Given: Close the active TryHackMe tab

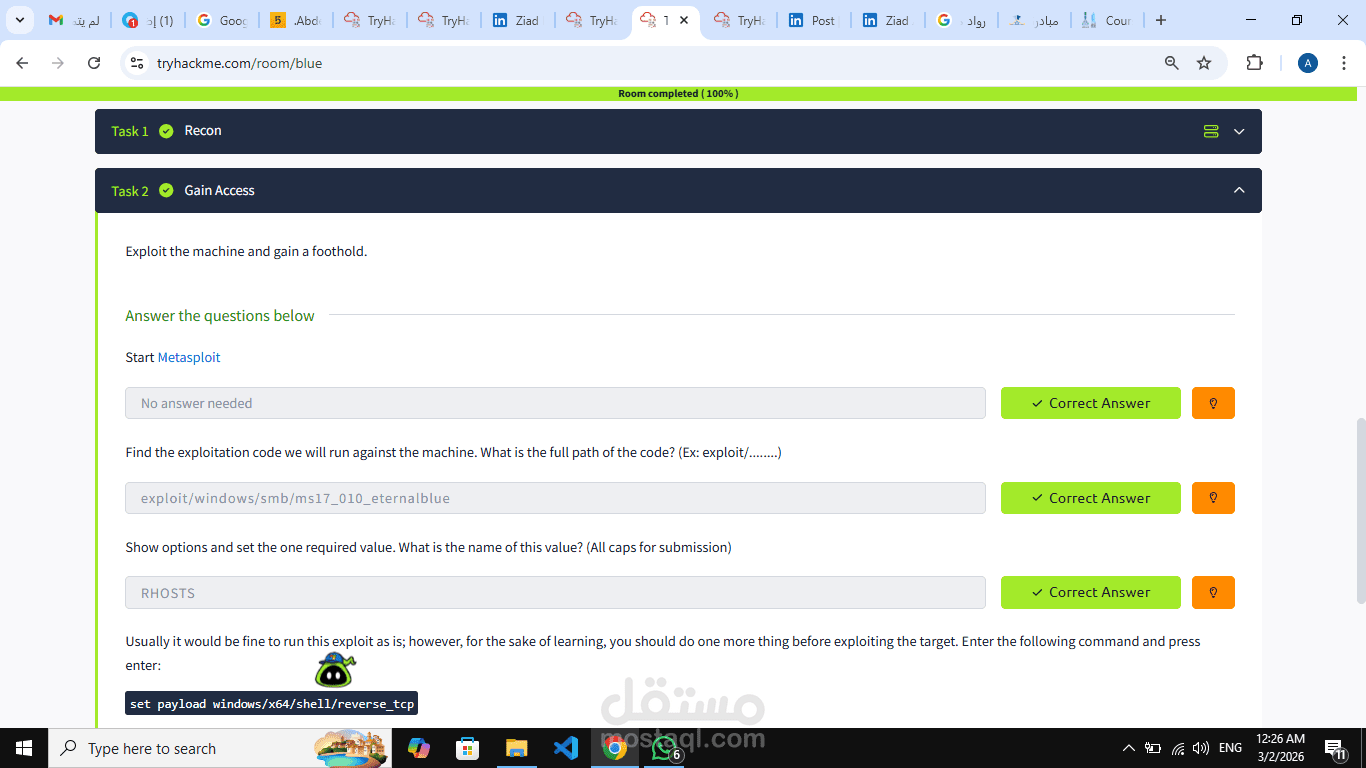Looking at the screenshot, I should point(684,20).
